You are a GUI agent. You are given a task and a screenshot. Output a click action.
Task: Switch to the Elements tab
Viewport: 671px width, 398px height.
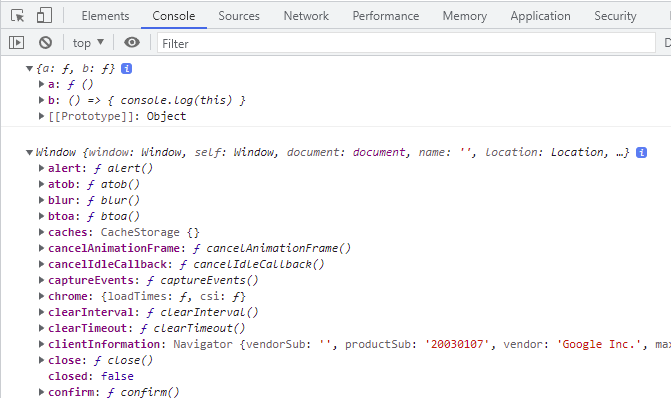[x=105, y=16]
